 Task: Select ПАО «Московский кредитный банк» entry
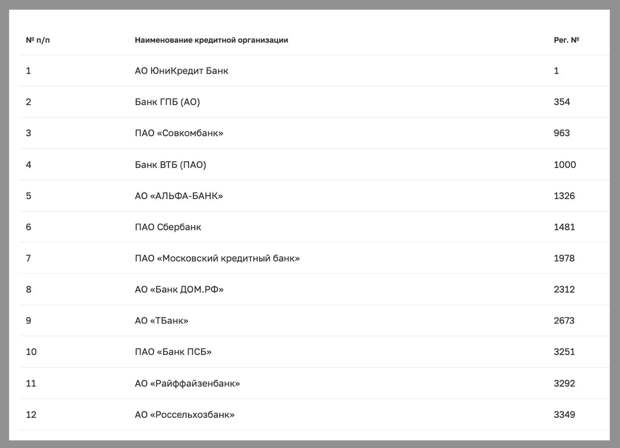pyautogui.click(x=217, y=258)
